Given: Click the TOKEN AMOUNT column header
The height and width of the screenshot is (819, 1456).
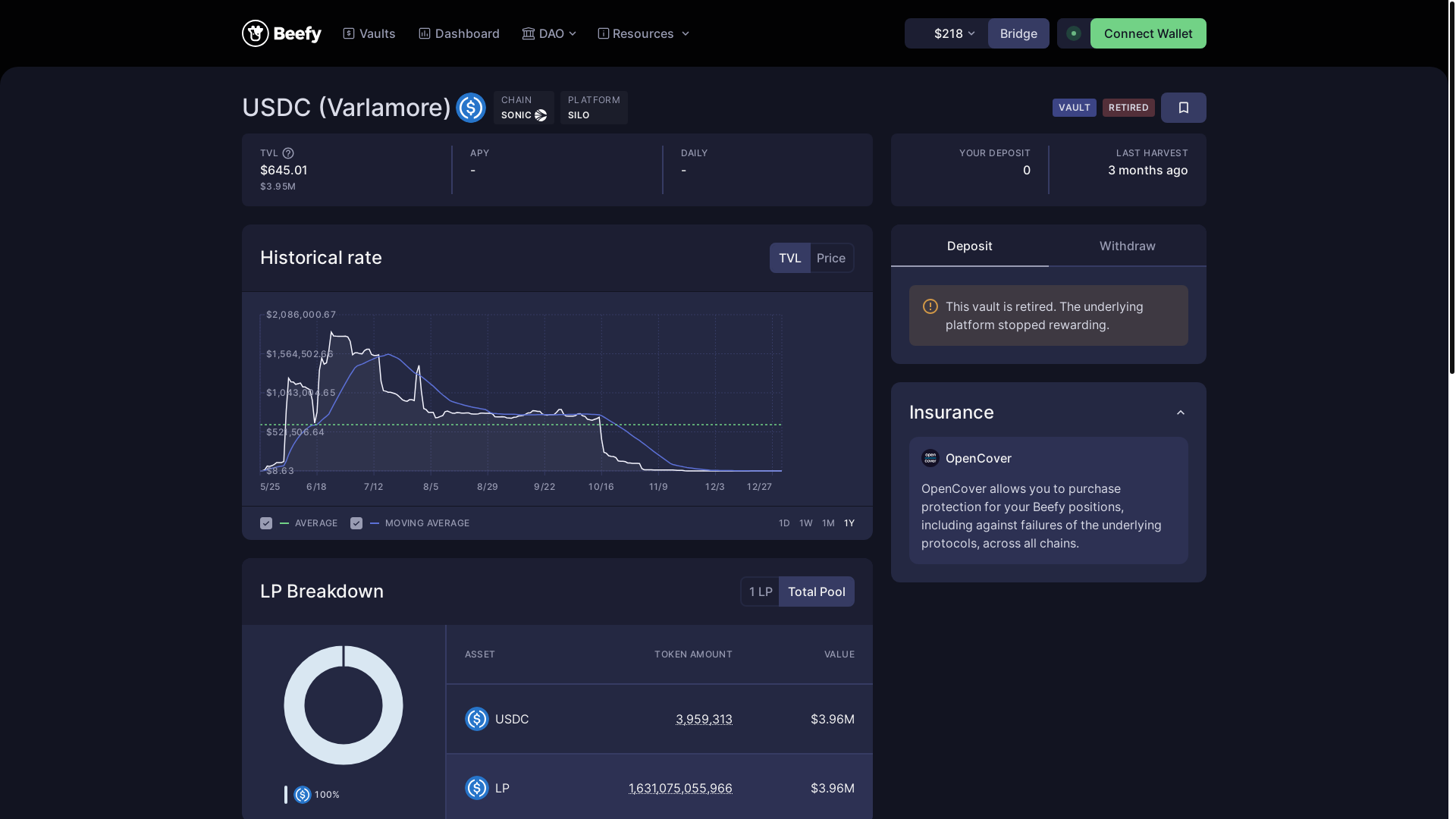Looking at the screenshot, I should pos(693,654).
